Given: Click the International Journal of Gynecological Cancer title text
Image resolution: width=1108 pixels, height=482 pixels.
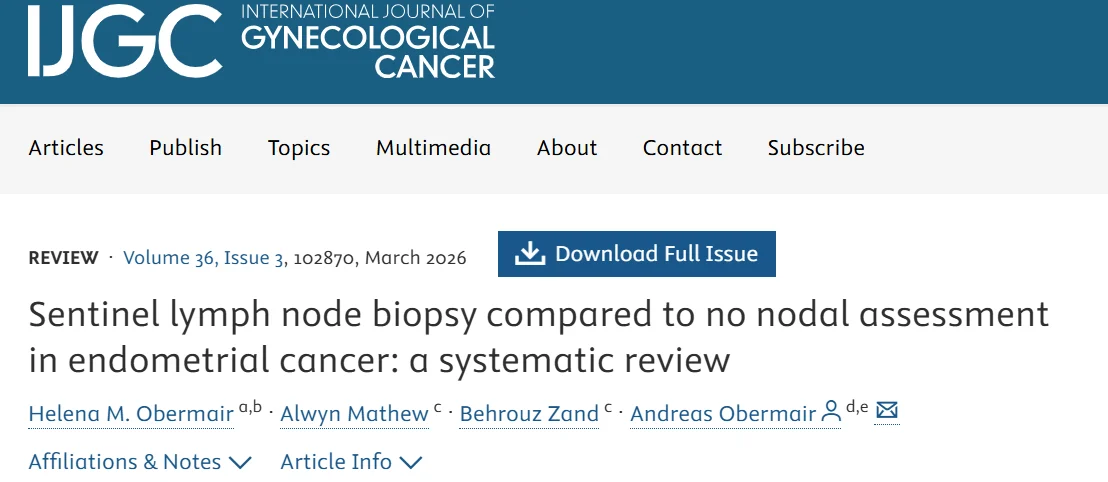Looking at the screenshot, I should click(x=368, y=42).
